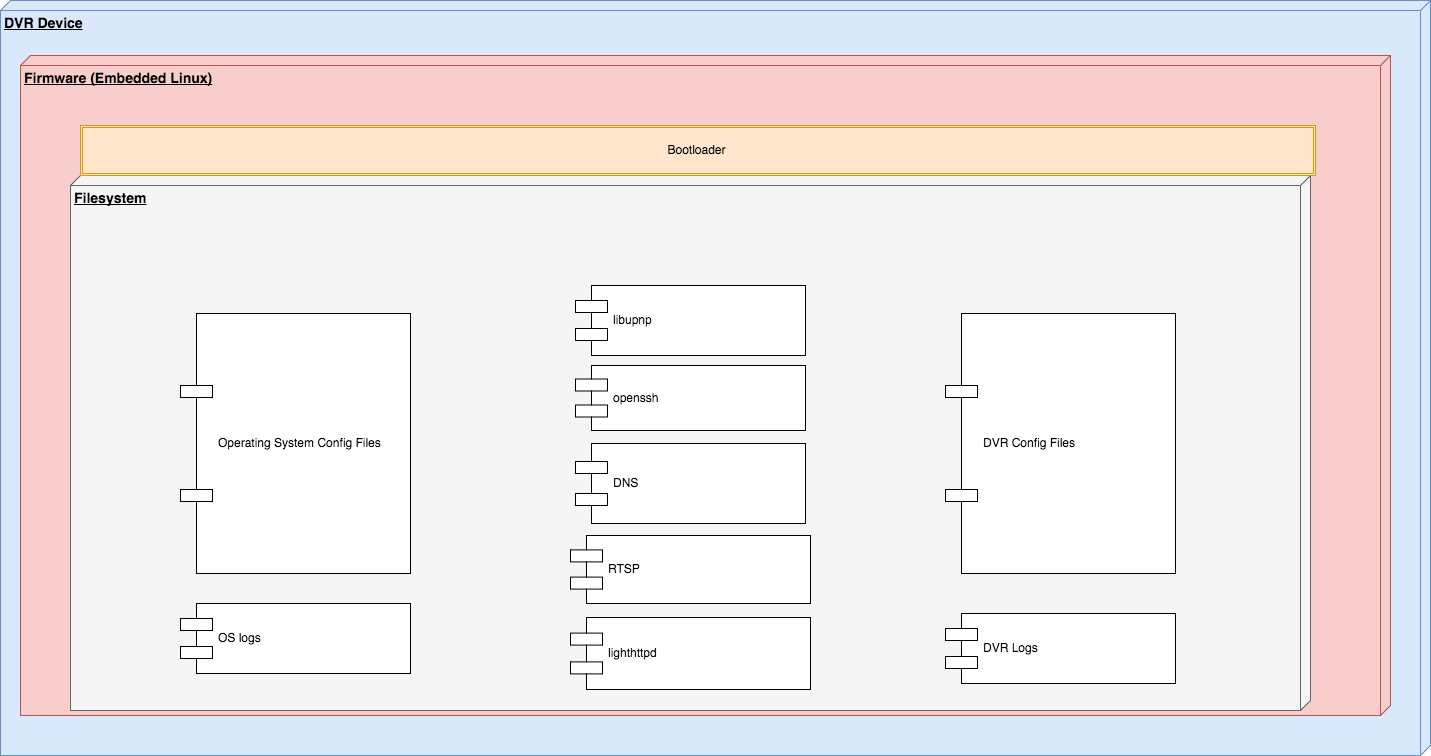This screenshot has height=756, width=1431.
Task: Click the component icon on DNS
Action: pos(591,483)
